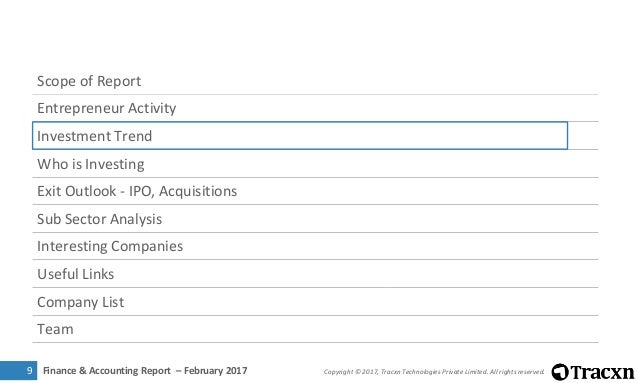Click the word Companies in Interesting Companies
638x383 pixels.
click(x=147, y=247)
